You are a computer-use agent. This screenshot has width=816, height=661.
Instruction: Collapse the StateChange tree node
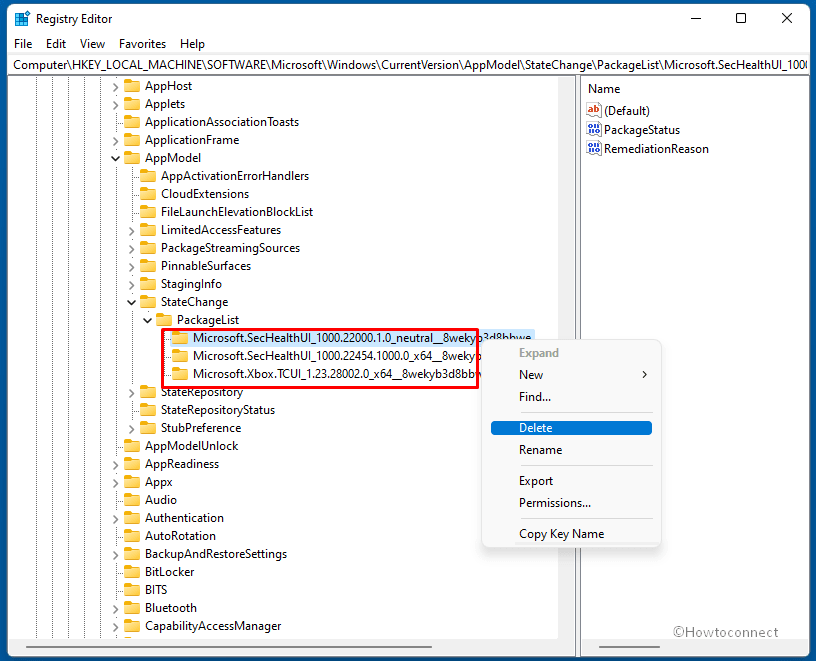[132, 302]
